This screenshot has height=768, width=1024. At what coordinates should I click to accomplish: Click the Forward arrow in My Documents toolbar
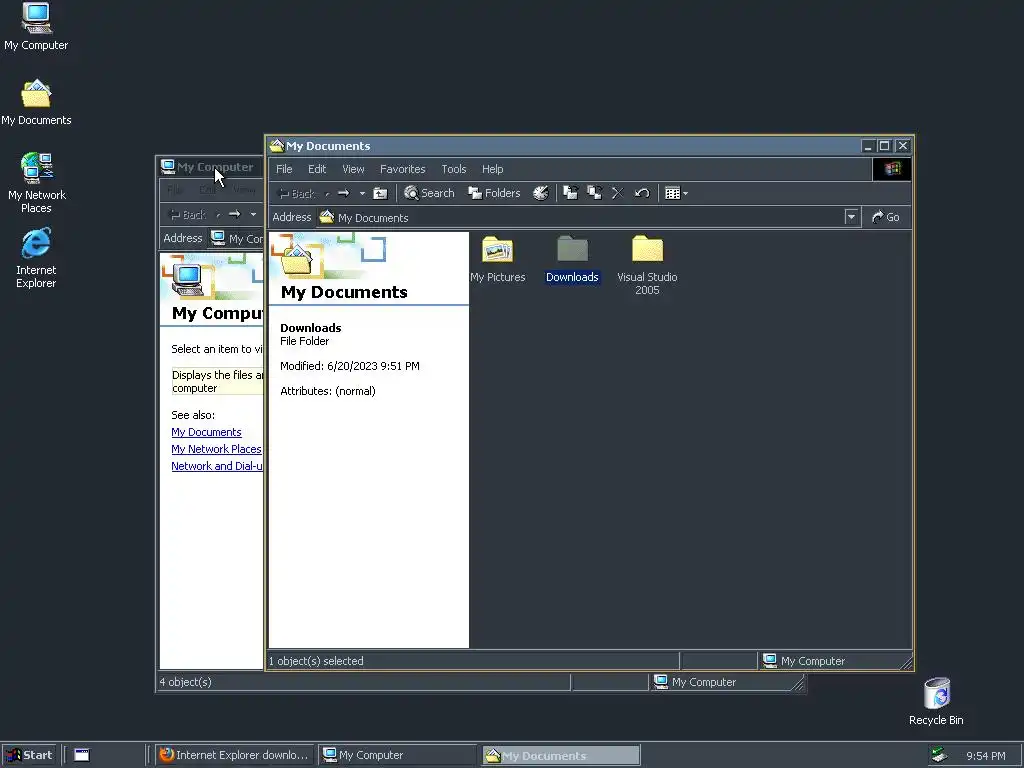(x=344, y=193)
